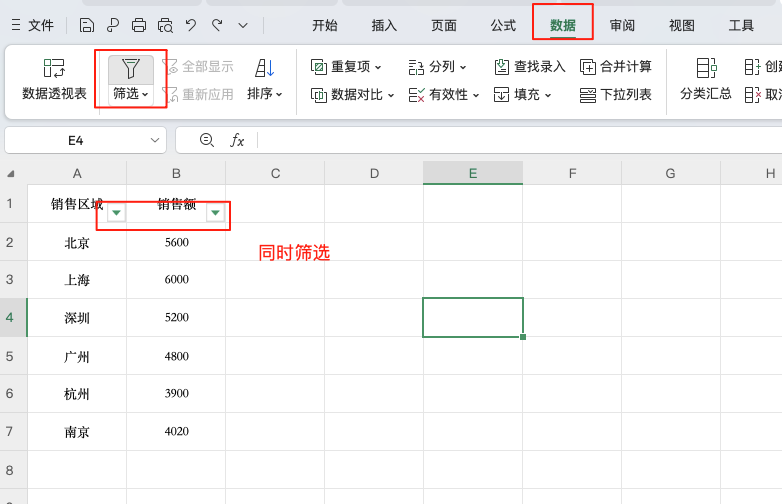This screenshot has width=782, height=504.
Task: Expand the 重复项 dropdown menu
Action: click(x=347, y=67)
